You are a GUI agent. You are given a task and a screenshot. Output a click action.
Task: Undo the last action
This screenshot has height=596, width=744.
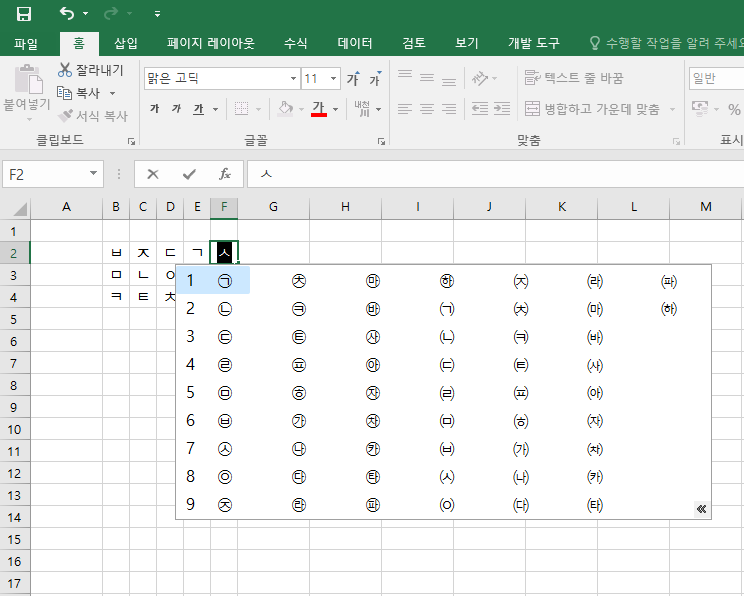67,13
